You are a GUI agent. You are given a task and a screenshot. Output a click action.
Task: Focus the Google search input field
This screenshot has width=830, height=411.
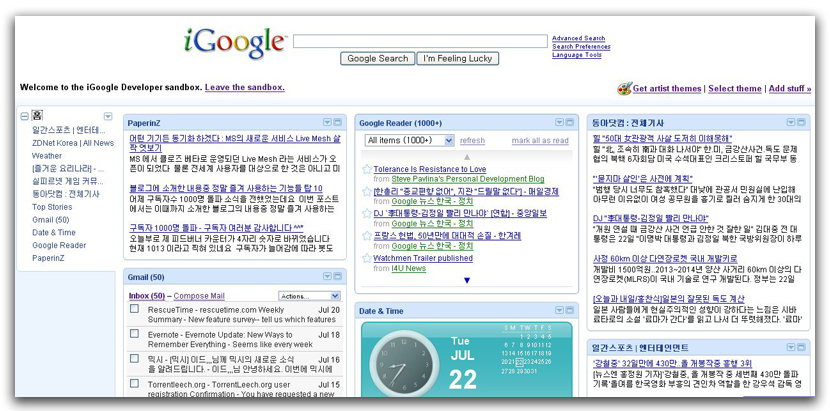420,41
